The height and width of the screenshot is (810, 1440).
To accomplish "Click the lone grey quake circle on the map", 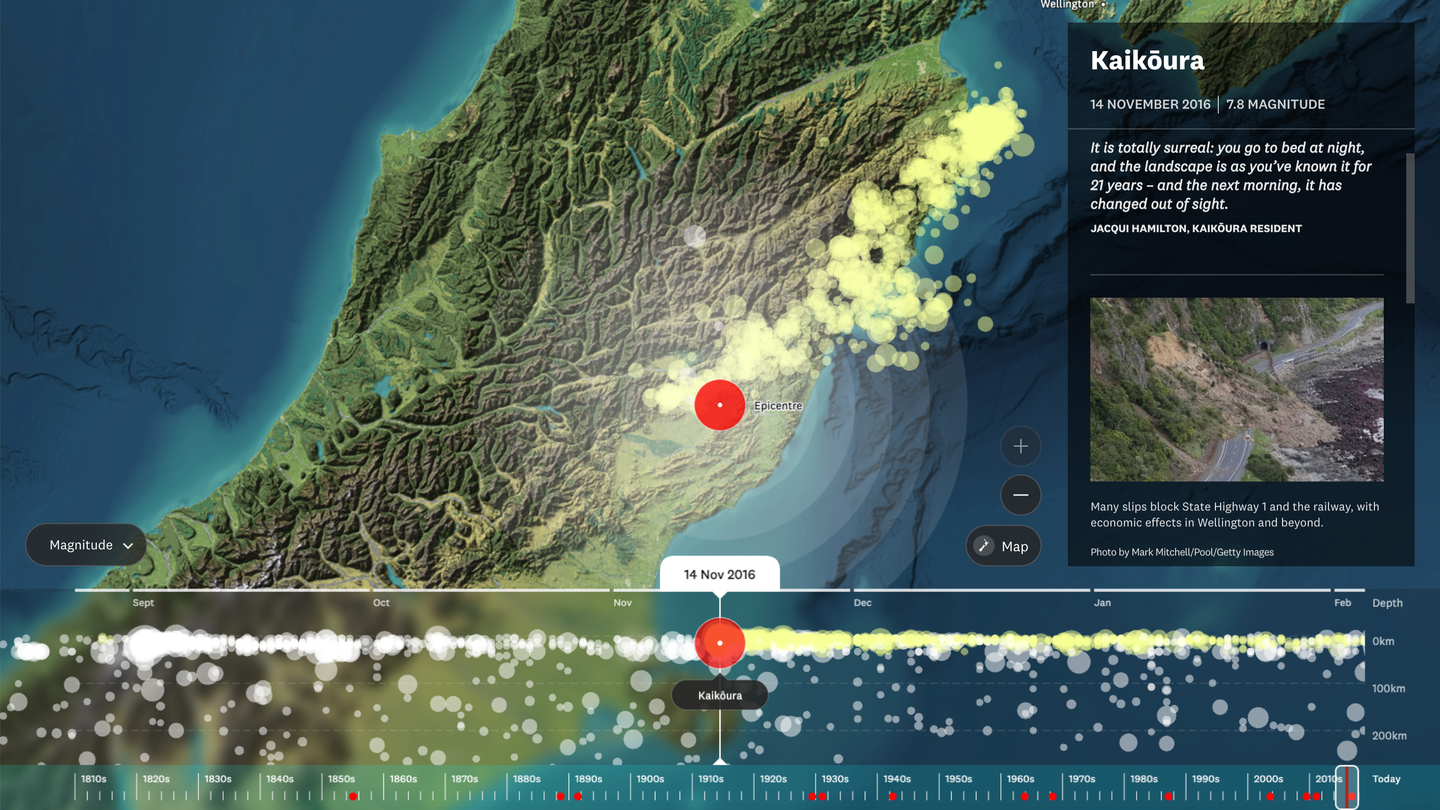I will coord(694,236).
